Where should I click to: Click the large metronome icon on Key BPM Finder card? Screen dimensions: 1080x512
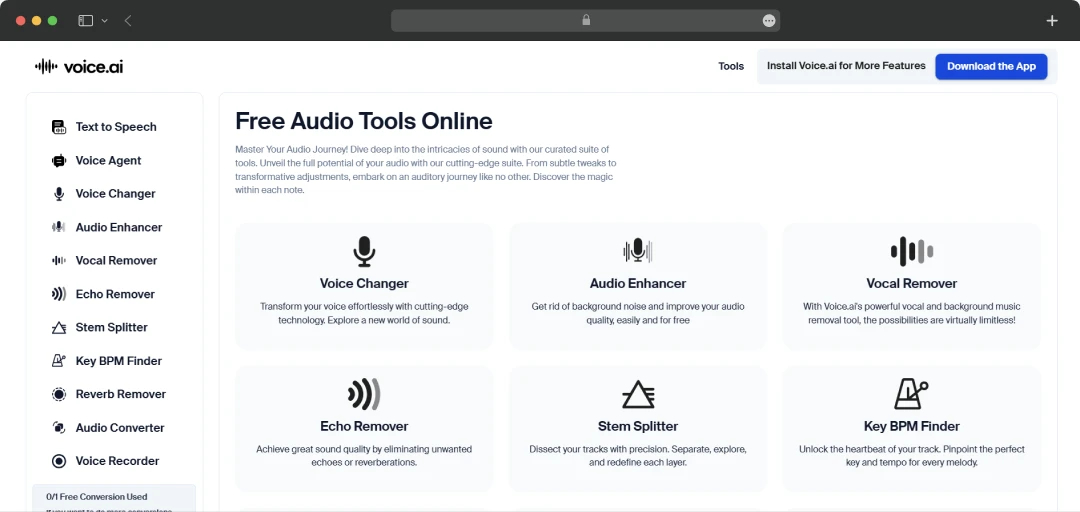[x=911, y=394]
